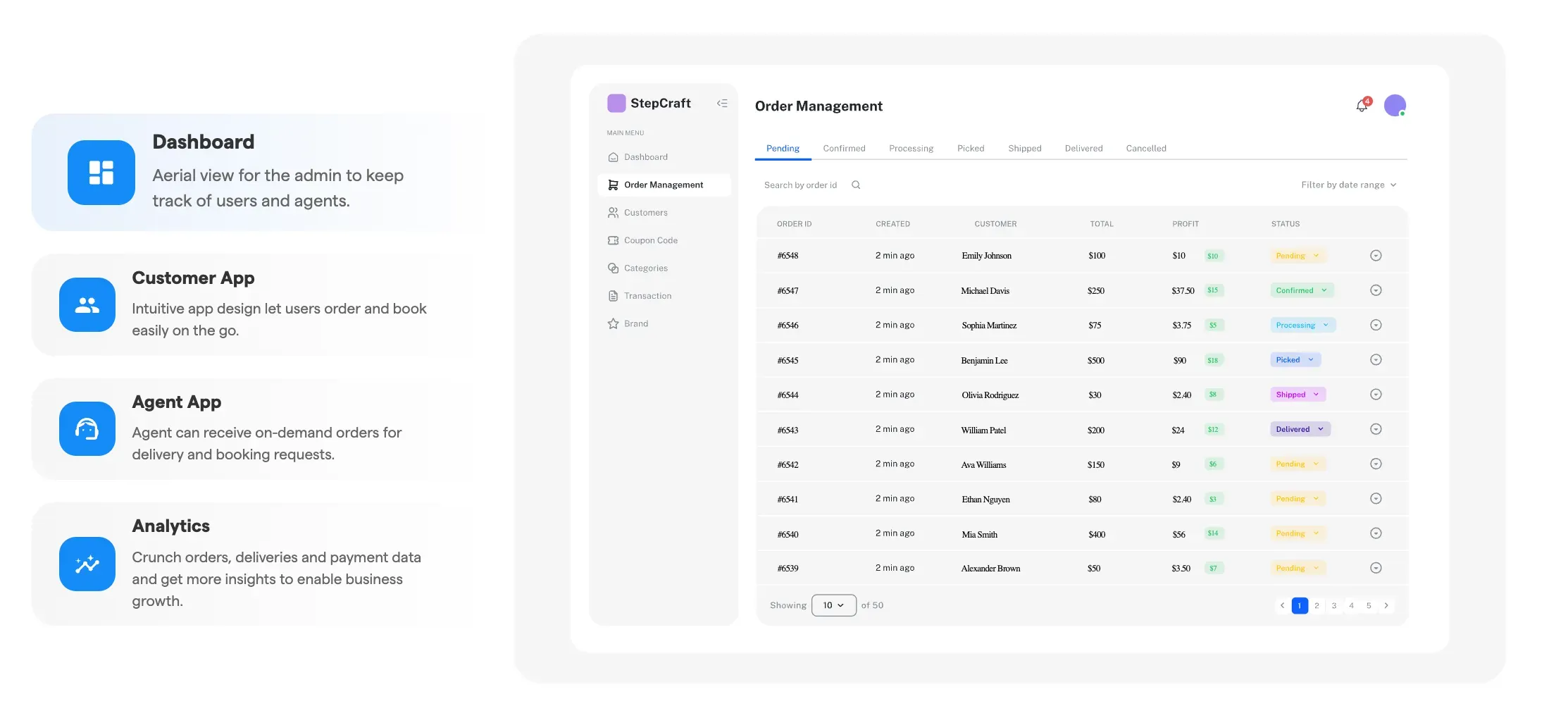Click the blue Dashboard feature icon

click(x=101, y=173)
